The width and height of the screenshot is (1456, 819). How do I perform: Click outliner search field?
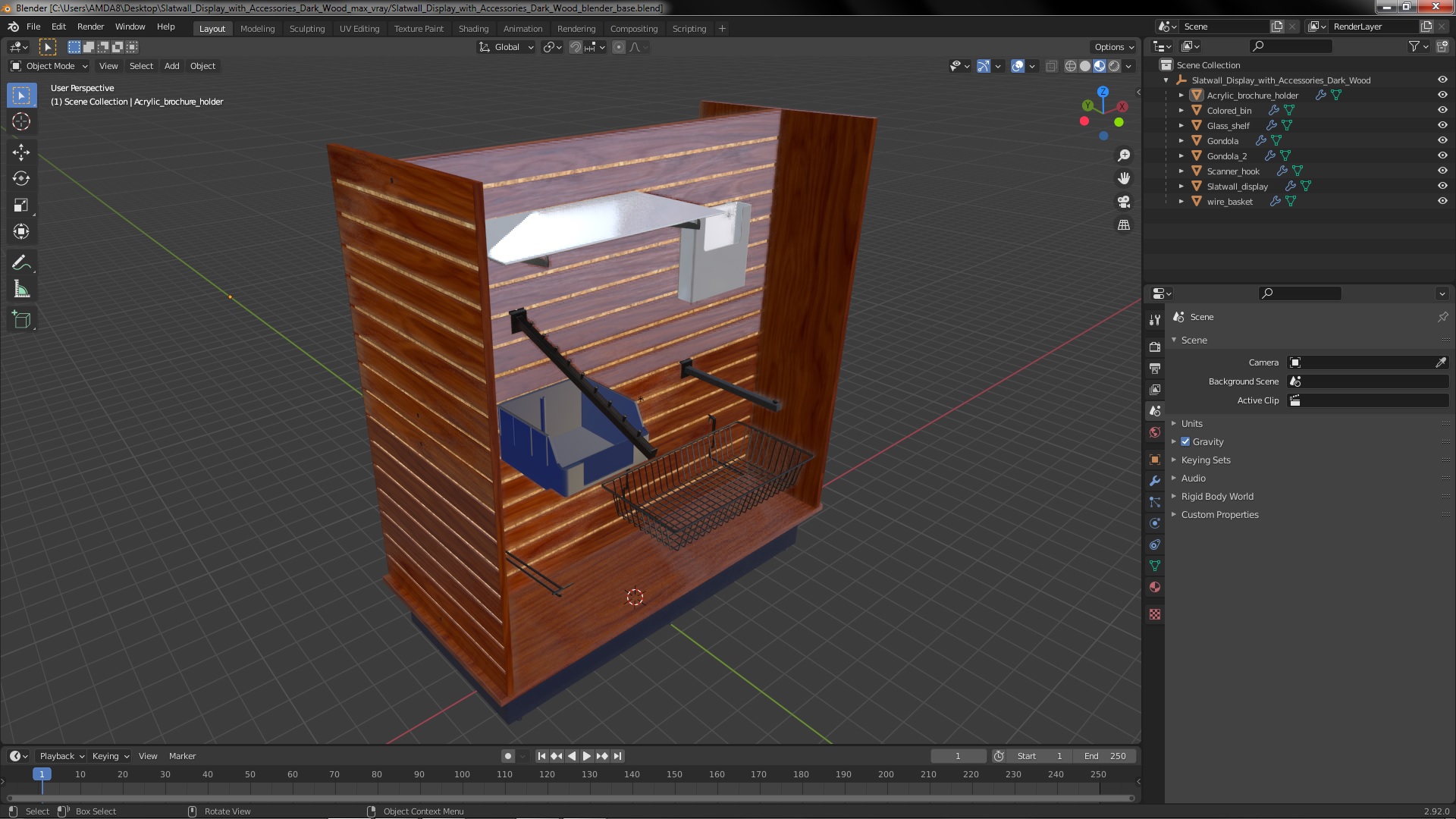coord(1291,46)
